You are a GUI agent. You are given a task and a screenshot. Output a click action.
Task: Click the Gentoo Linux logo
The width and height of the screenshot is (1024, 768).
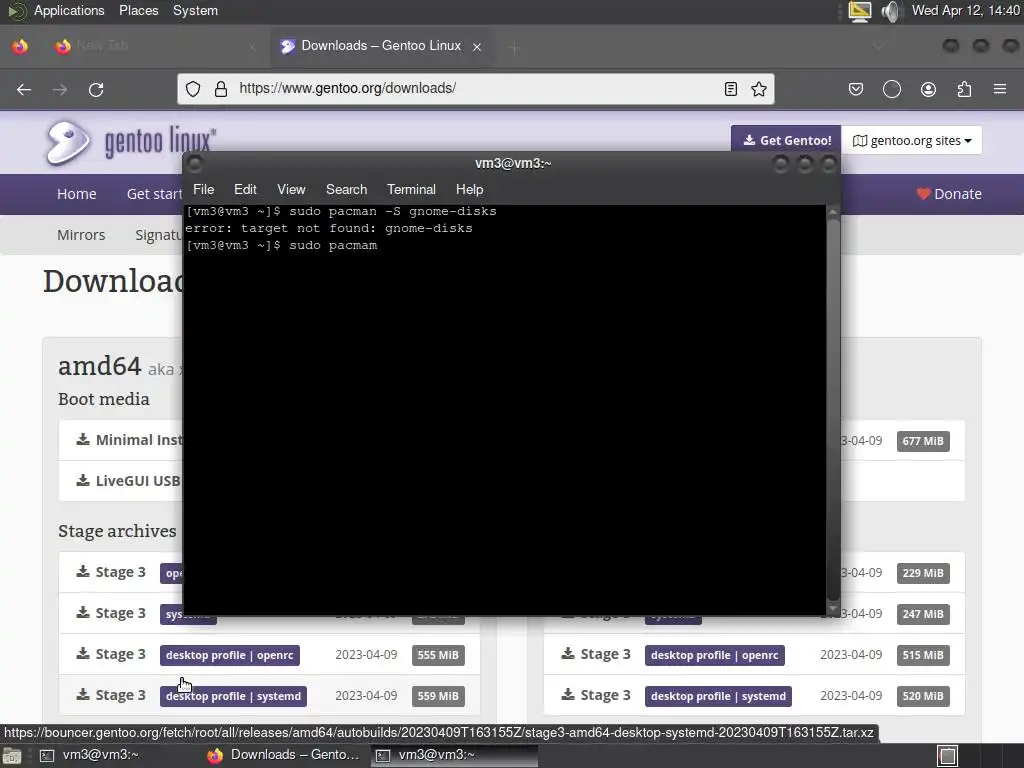click(x=131, y=142)
